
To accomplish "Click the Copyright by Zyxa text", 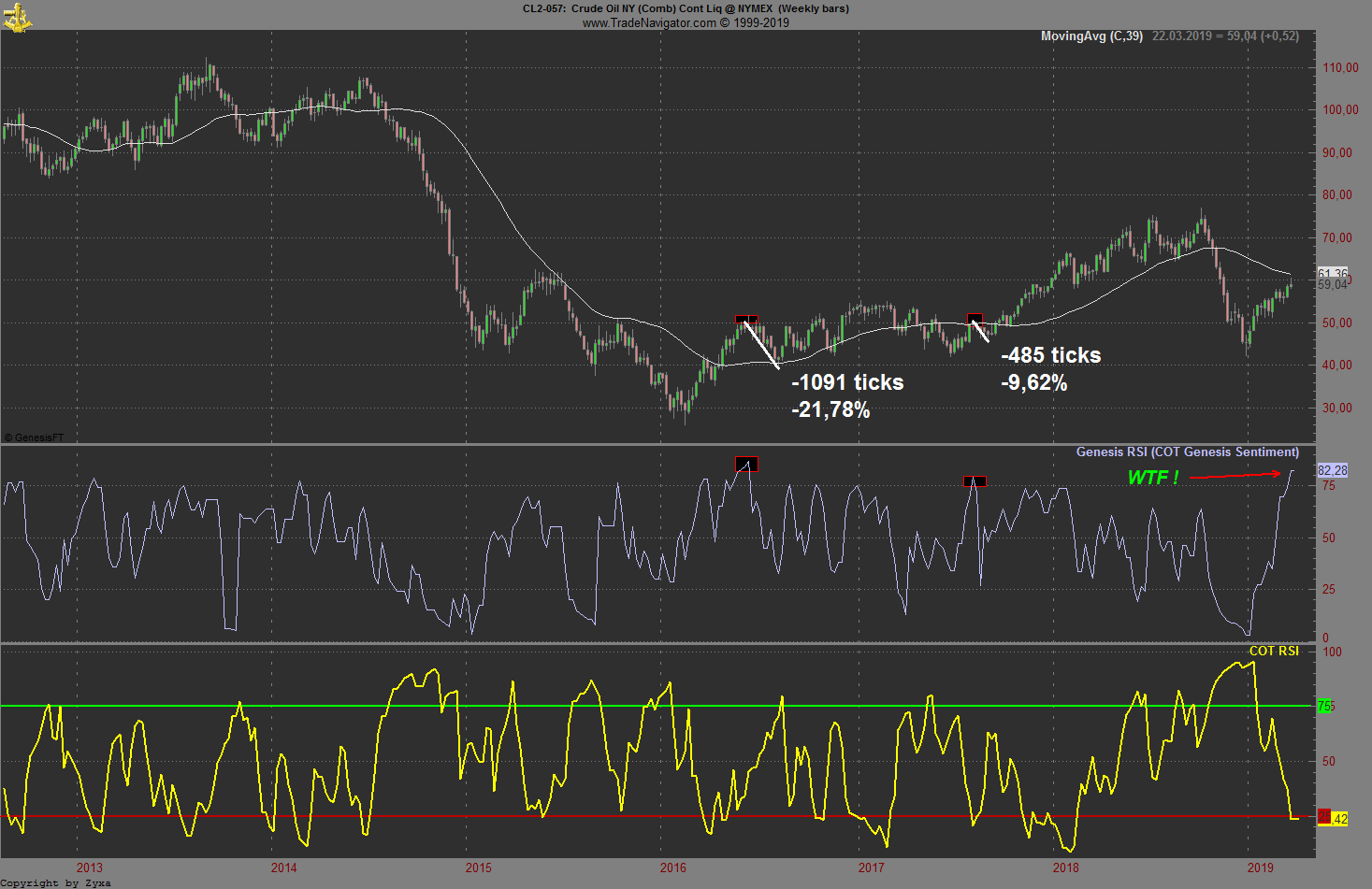I will 56,882.
